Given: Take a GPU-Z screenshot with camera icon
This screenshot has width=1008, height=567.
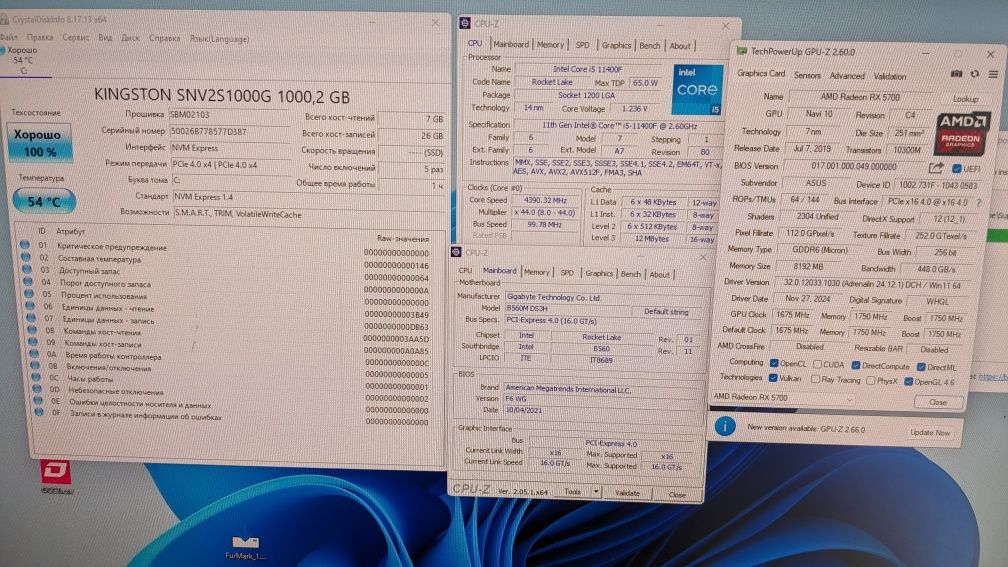Looking at the screenshot, I should pyautogui.click(x=957, y=74).
